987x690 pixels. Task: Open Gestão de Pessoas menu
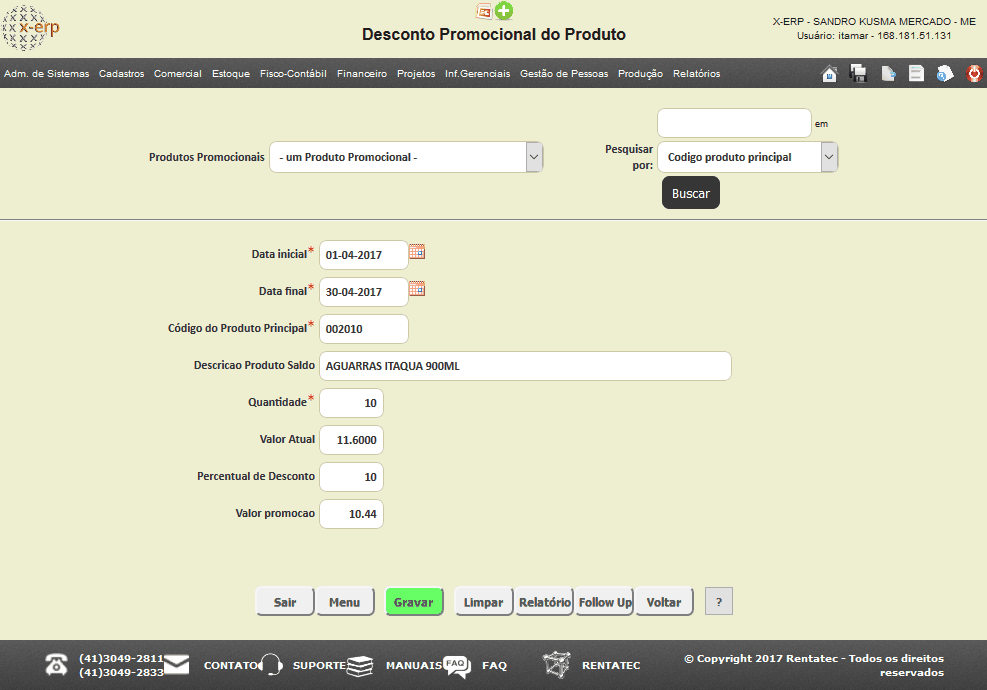click(564, 74)
